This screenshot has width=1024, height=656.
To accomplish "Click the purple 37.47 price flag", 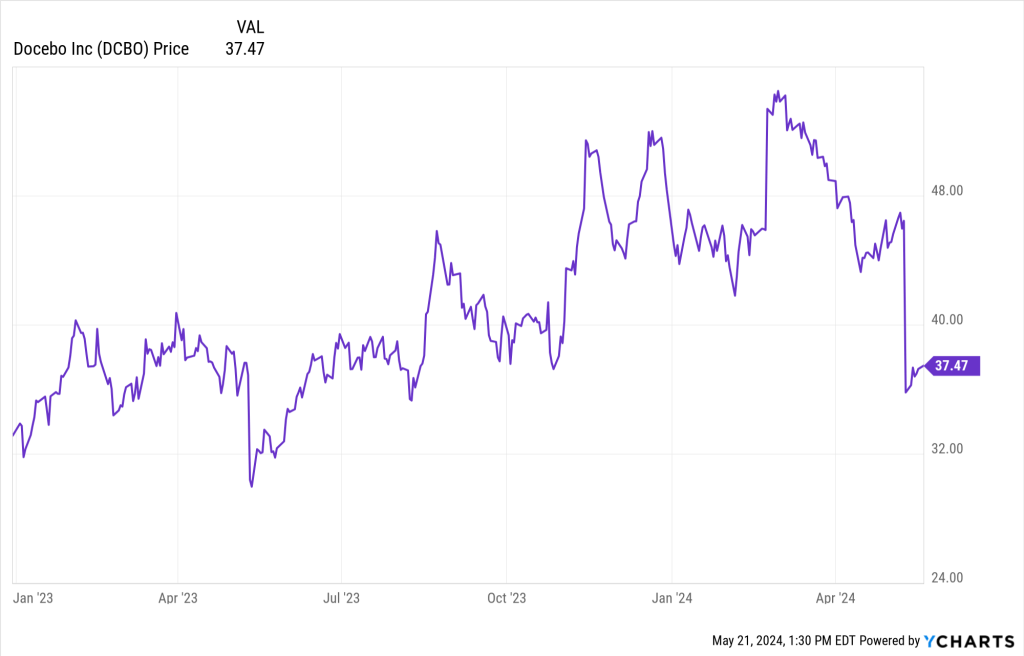I will coord(953,366).
